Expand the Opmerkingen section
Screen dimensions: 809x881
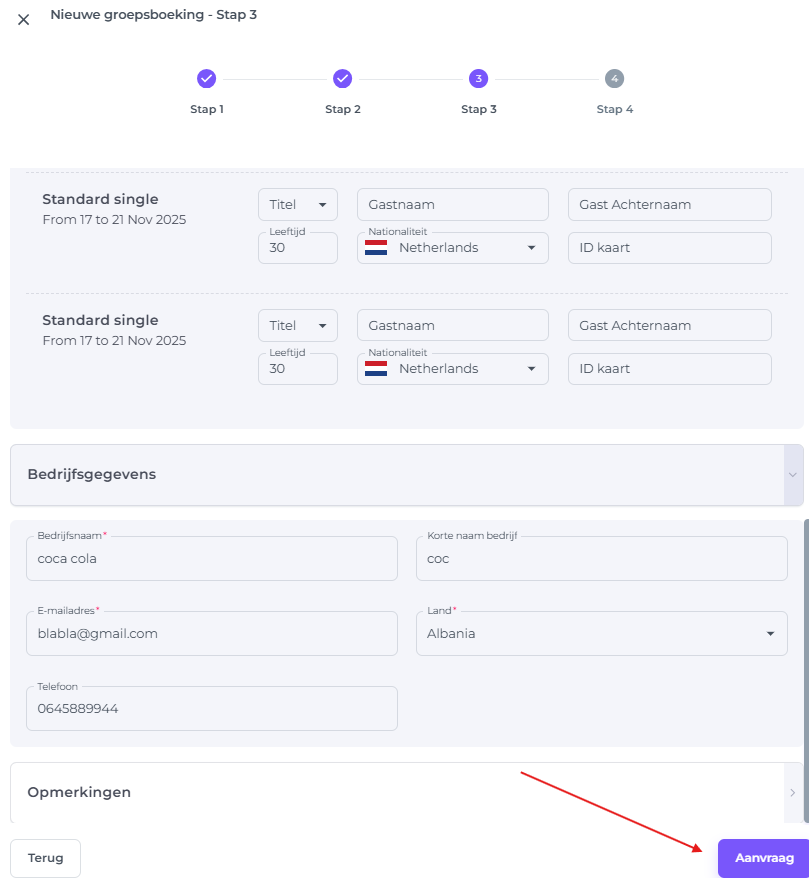point(406,793)
